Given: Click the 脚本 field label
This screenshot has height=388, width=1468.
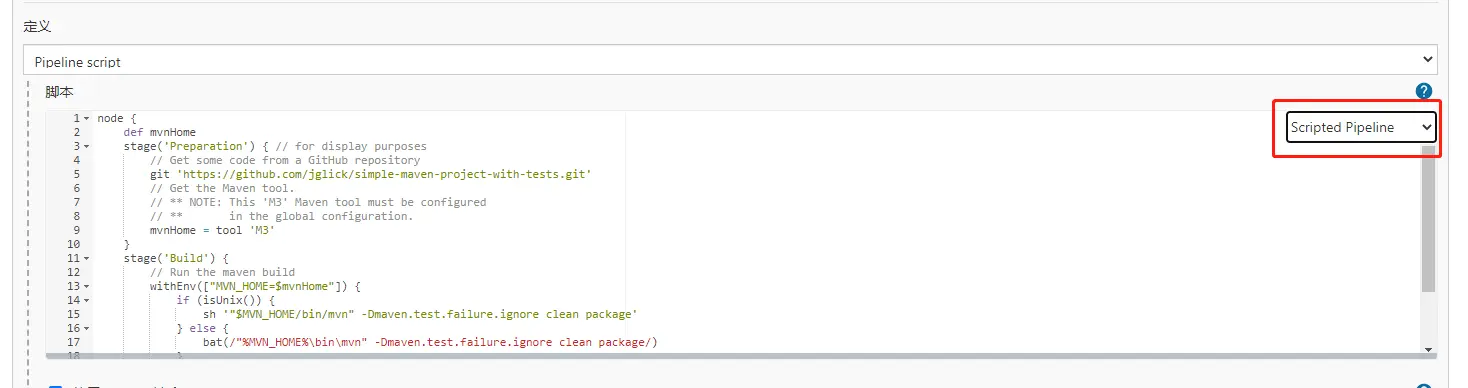Looking at the screenshot, I should (x=59, y=91).
